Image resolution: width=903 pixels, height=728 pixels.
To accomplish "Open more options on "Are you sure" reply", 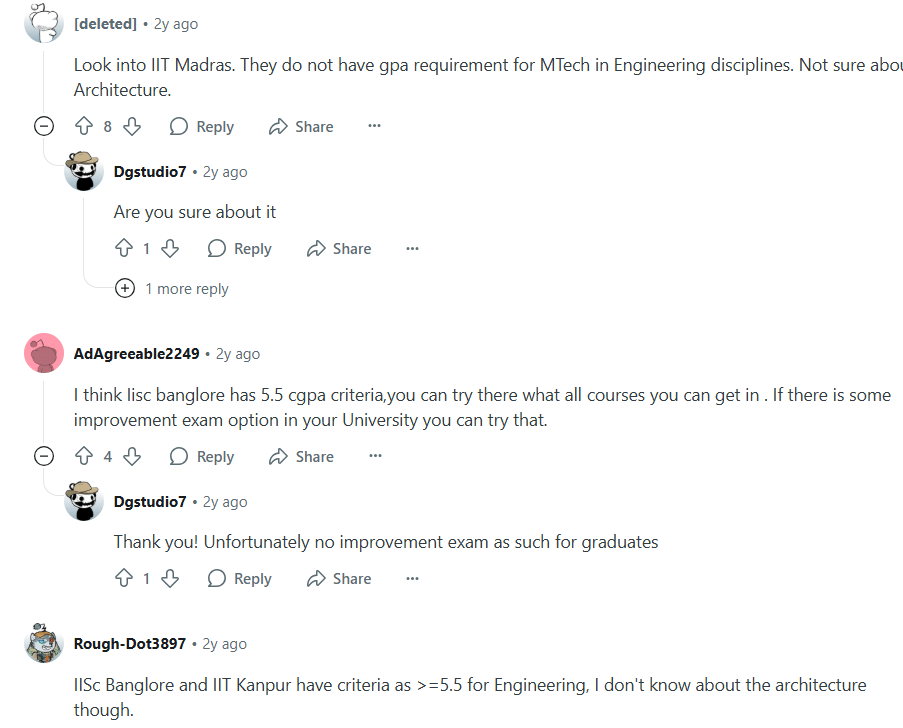I will (x=412, y=249).
